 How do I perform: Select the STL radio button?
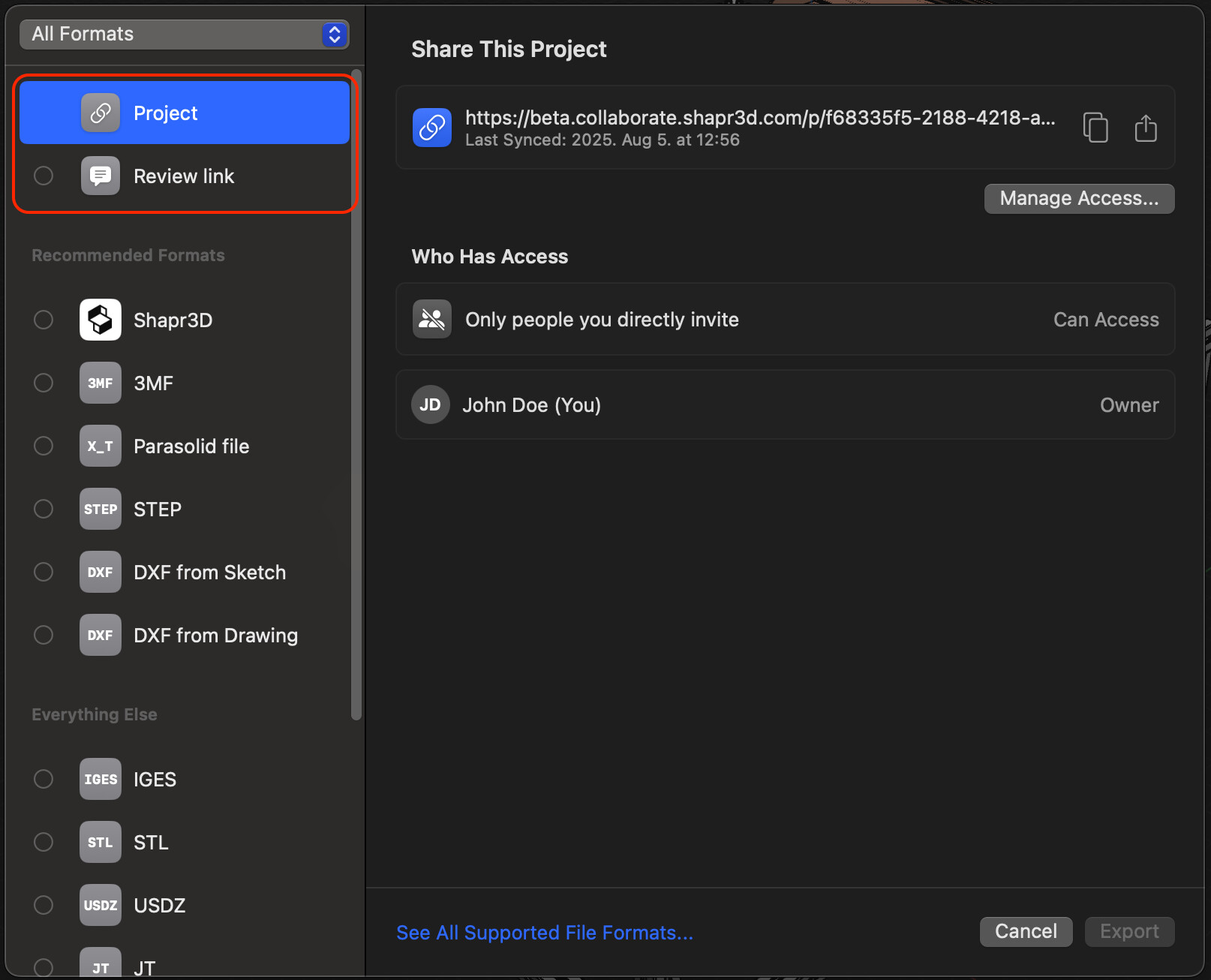(44, 842)
